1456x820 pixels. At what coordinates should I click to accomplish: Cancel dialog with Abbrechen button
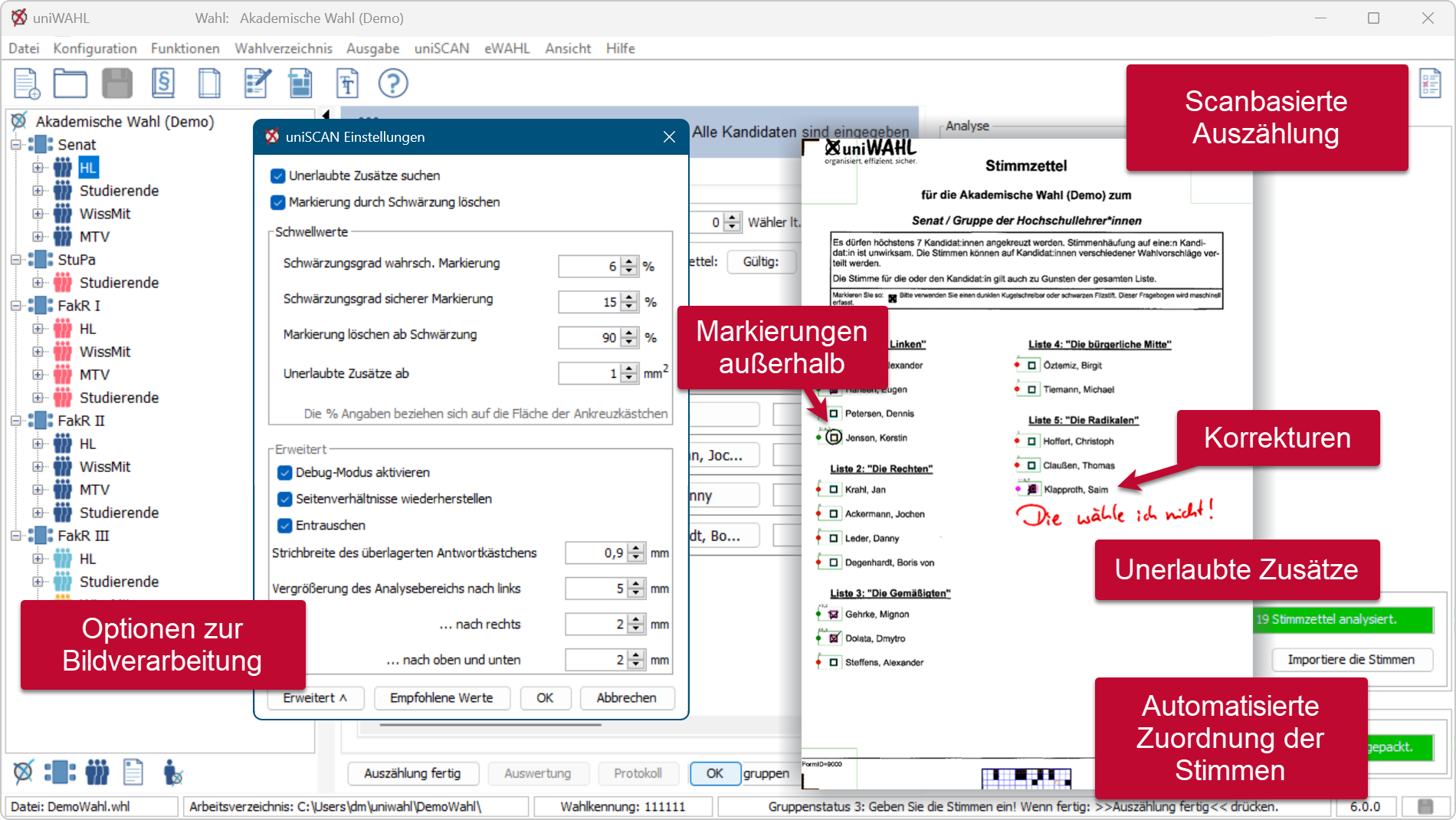tap(627, 697)
